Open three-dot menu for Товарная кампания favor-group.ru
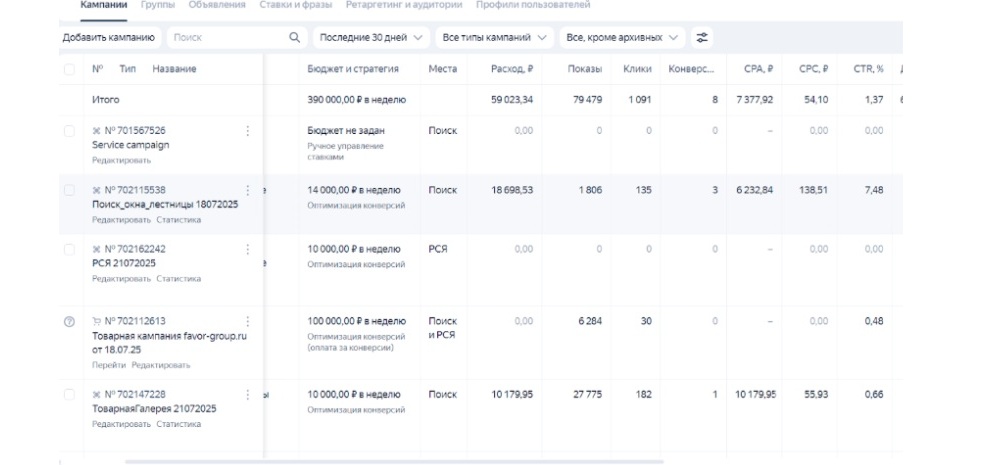This screenshot has width=1005, height=465. [x=248, y=321]
